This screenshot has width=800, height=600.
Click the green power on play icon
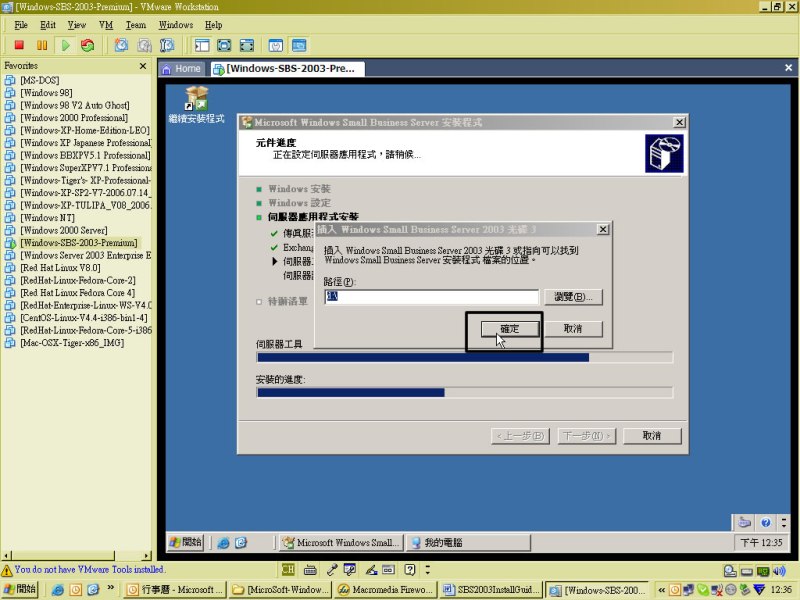65,45
